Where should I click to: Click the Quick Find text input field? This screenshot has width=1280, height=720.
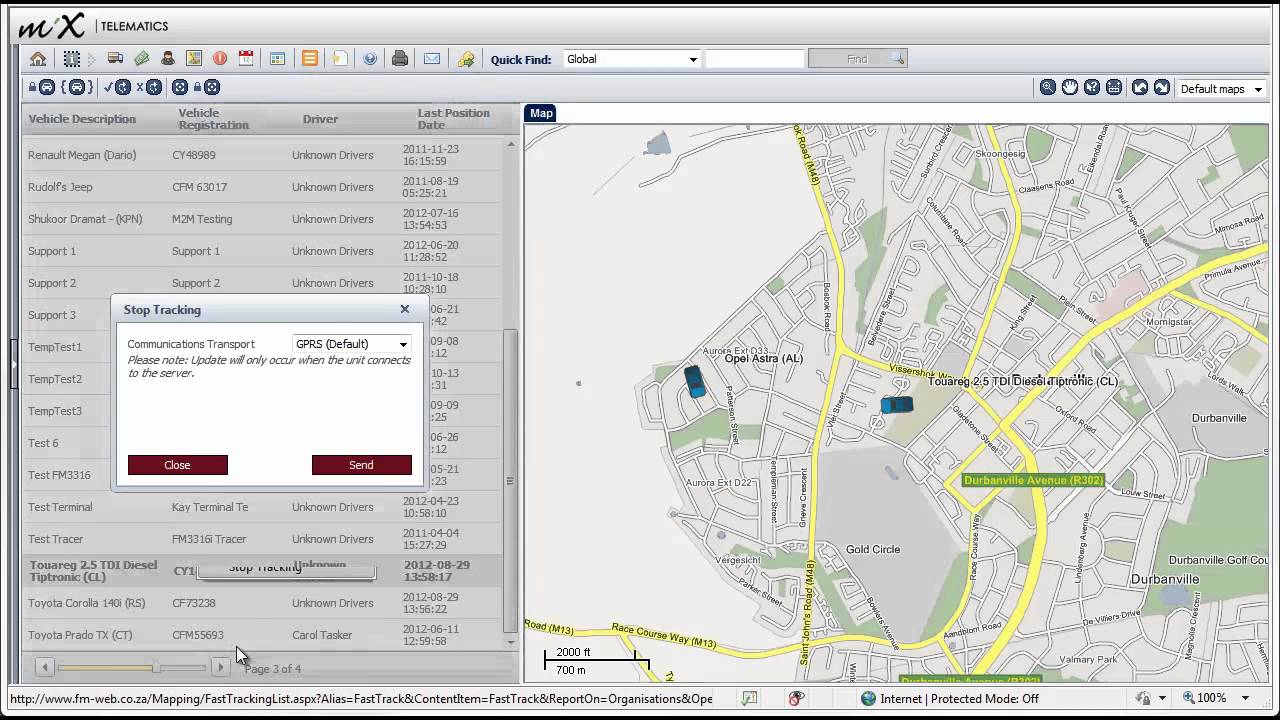(x=754, y=59)
